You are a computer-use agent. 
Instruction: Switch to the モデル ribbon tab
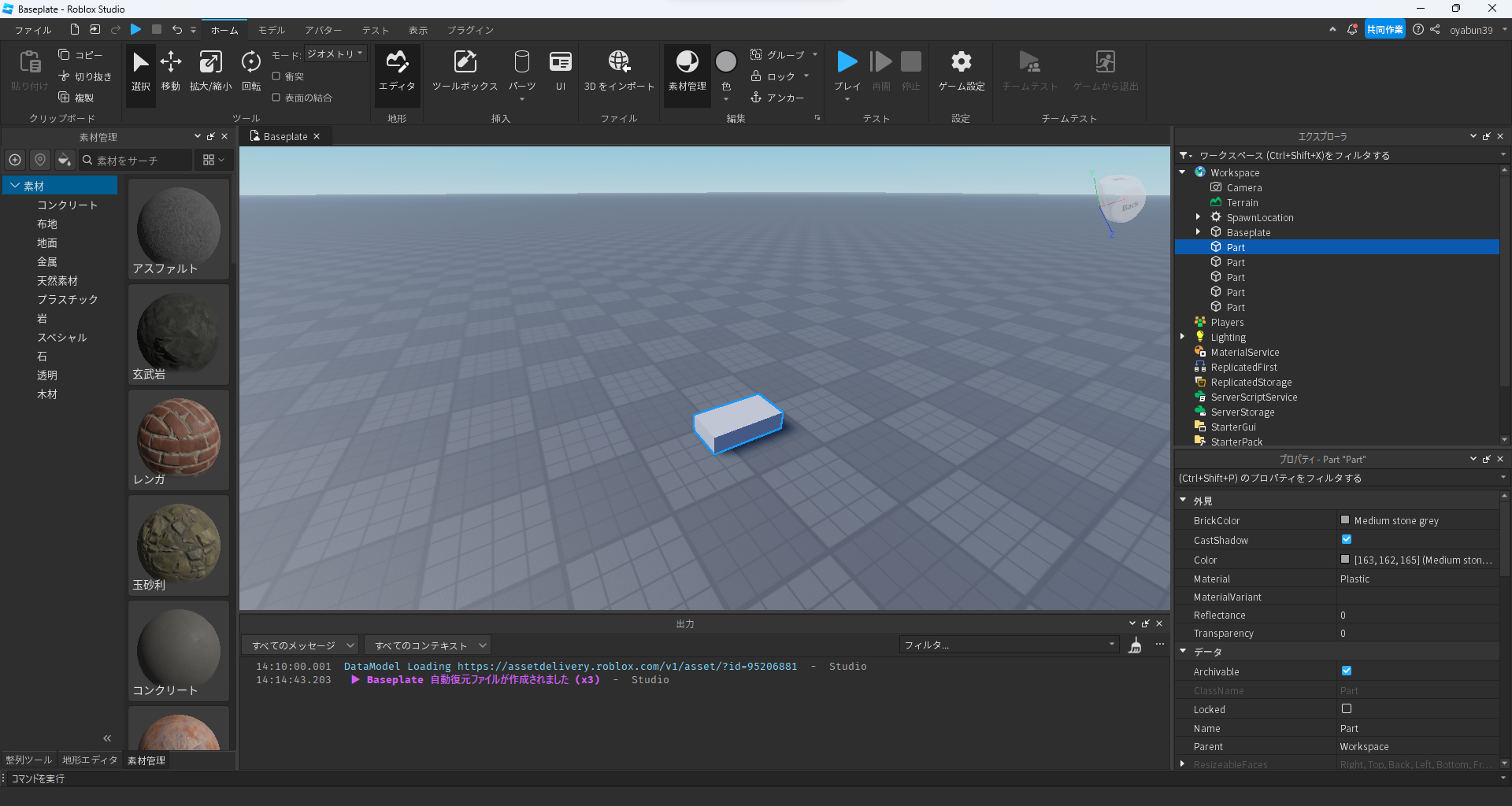272,30
